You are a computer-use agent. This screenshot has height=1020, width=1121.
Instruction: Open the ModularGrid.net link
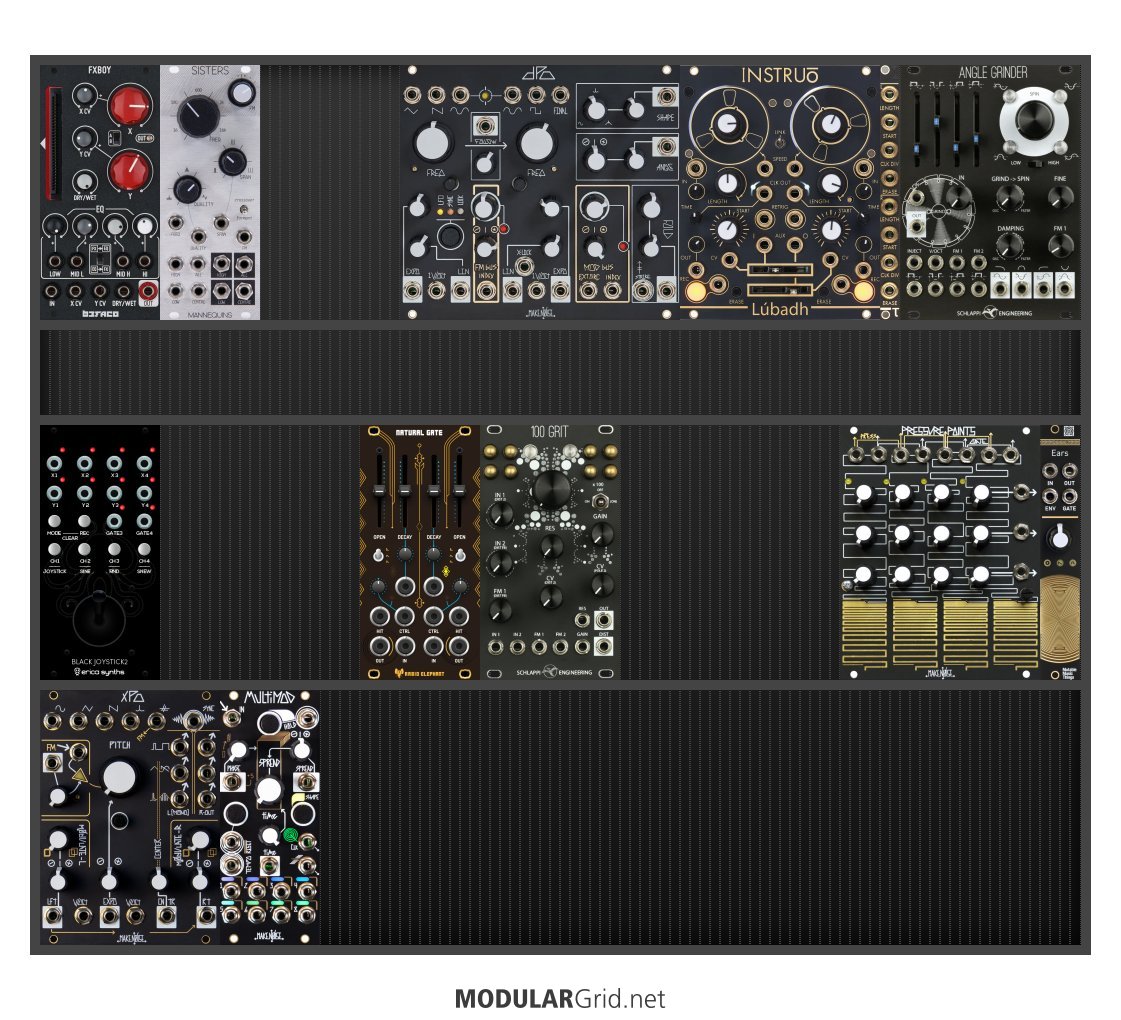(x=560, y=998)
